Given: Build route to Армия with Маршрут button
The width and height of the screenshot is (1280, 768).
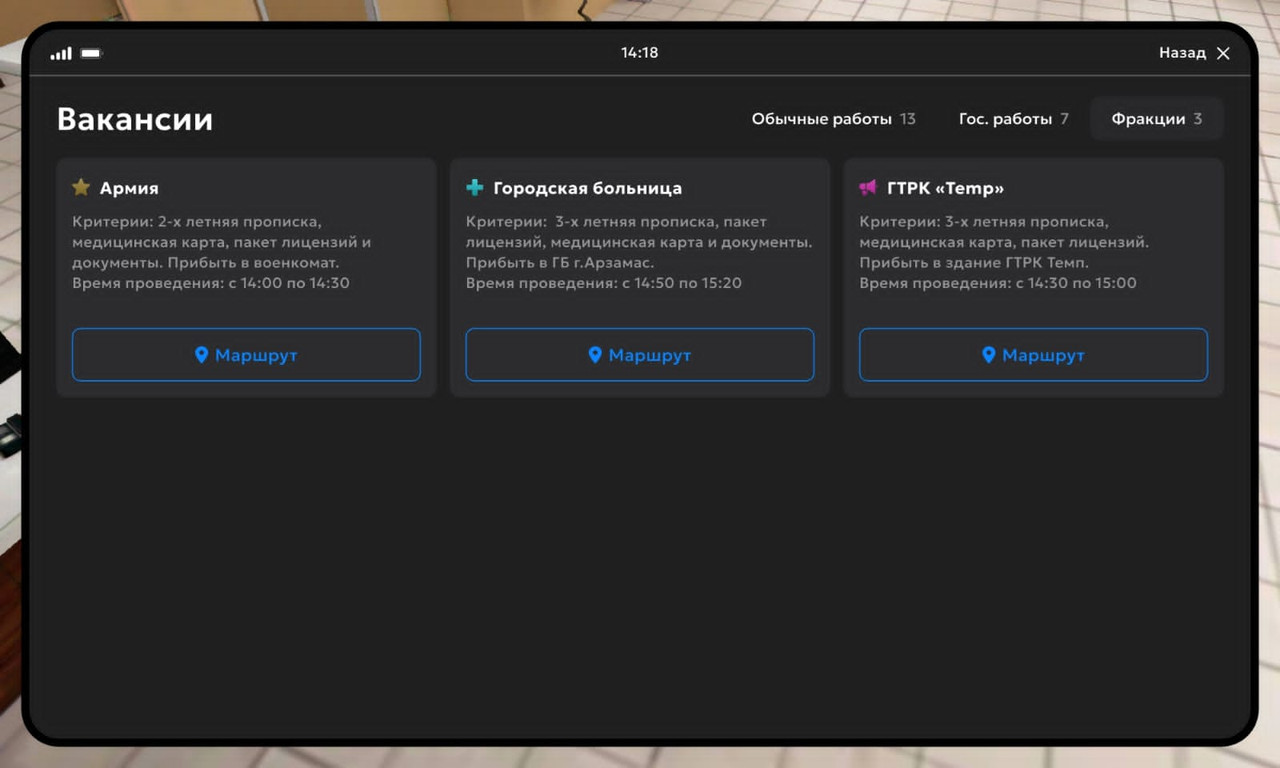Looking at the screenshot, I should pyautogui.click(x=246, y=355).
